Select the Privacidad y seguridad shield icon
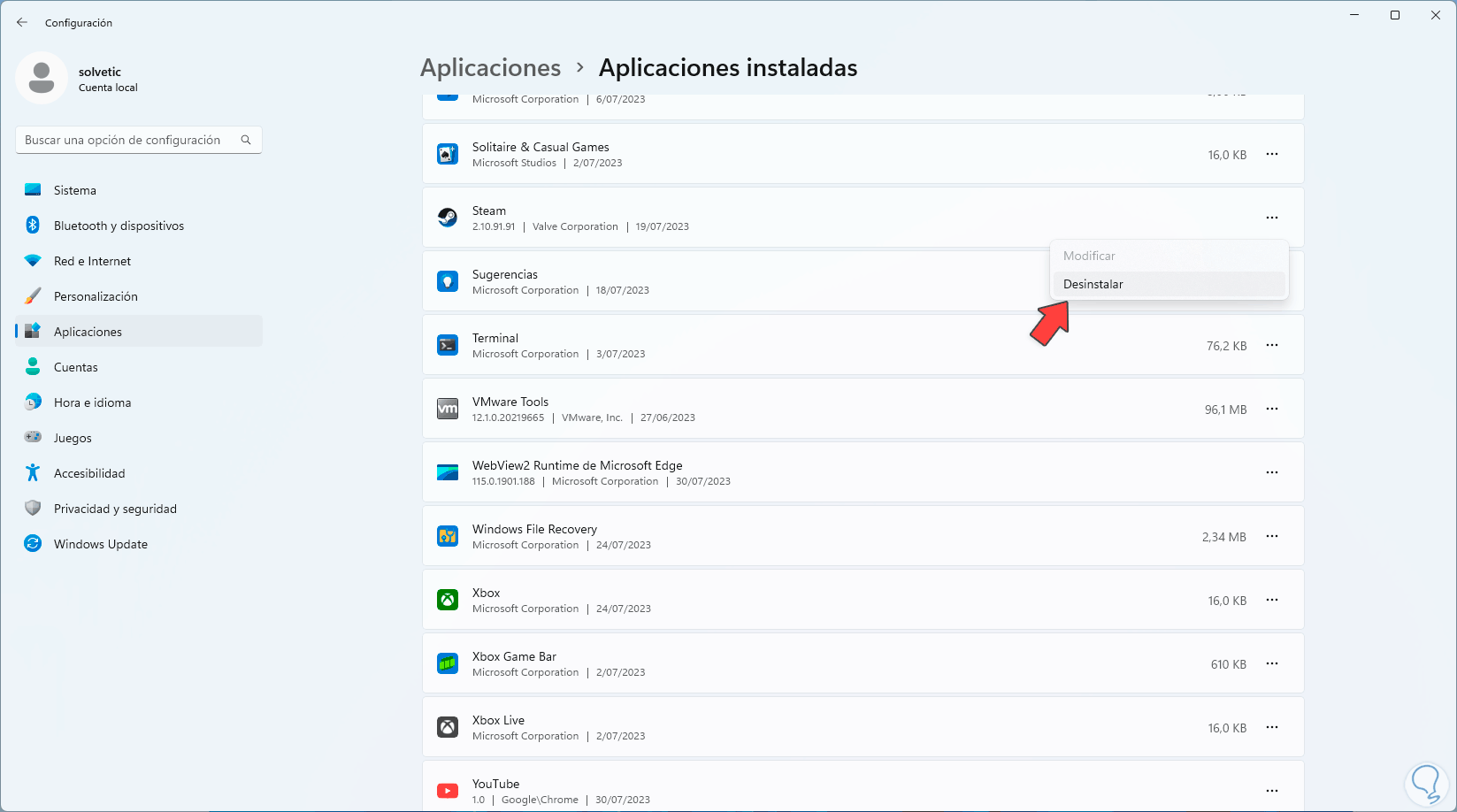This screenshot has height=812, width=1457. click(33, 509)
